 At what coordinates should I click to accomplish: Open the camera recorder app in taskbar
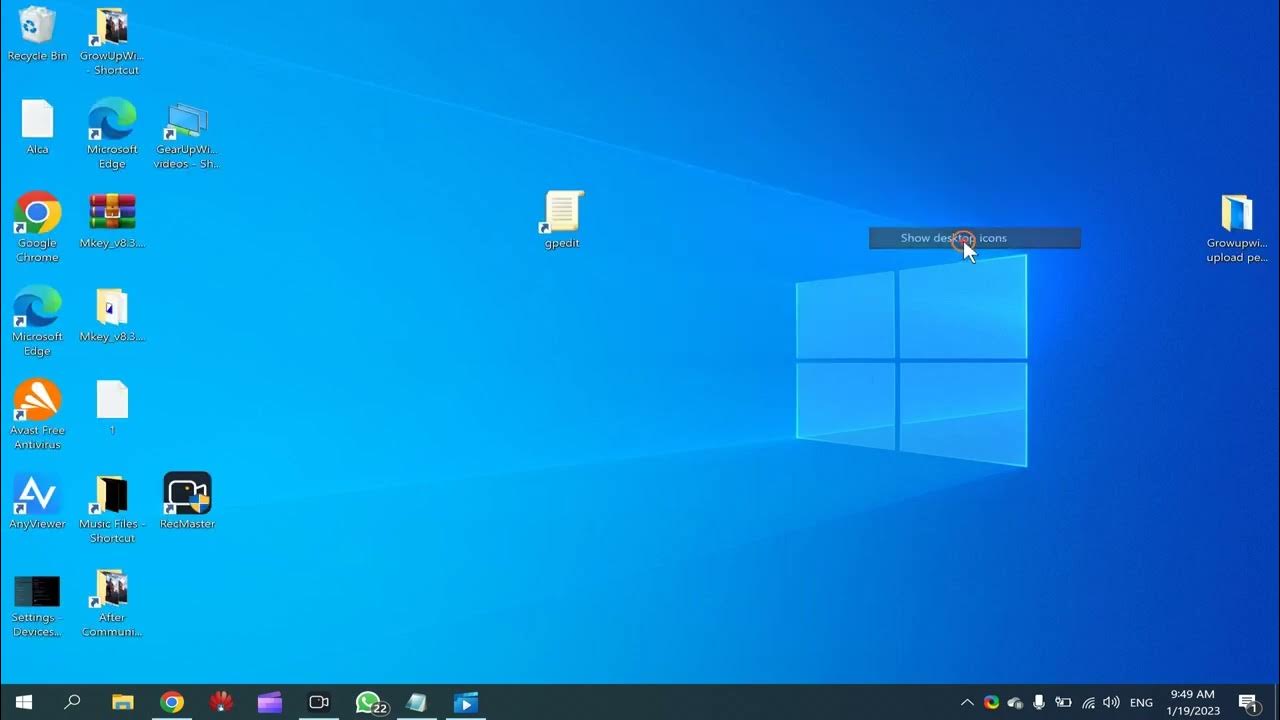(x=319, y=702)
